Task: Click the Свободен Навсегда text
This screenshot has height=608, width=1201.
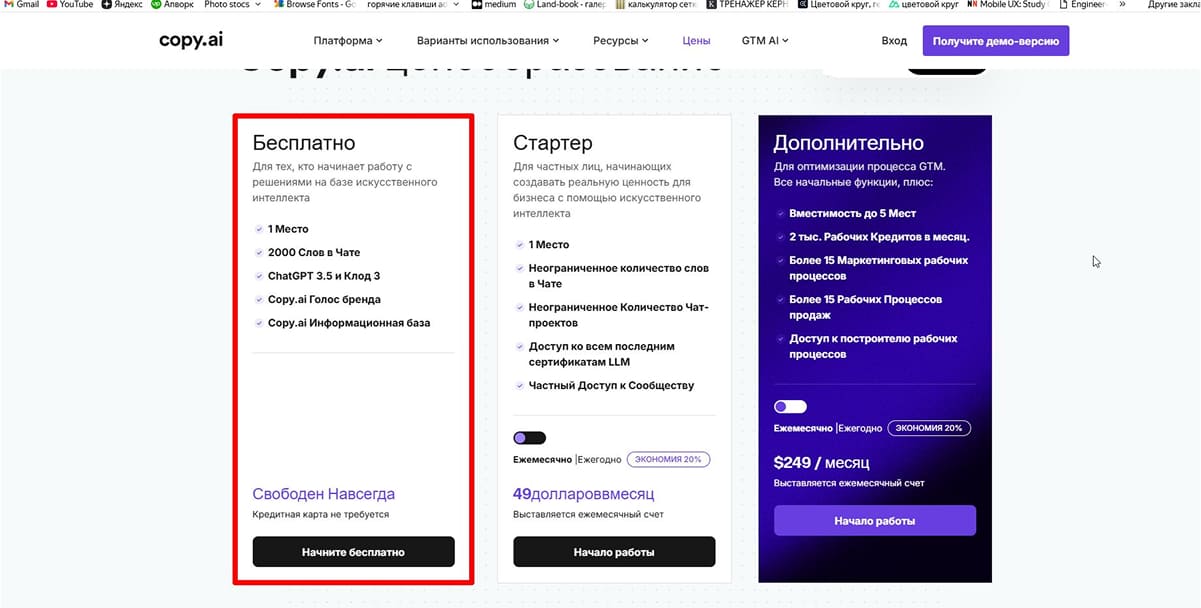Action: [x=324, y=494]
